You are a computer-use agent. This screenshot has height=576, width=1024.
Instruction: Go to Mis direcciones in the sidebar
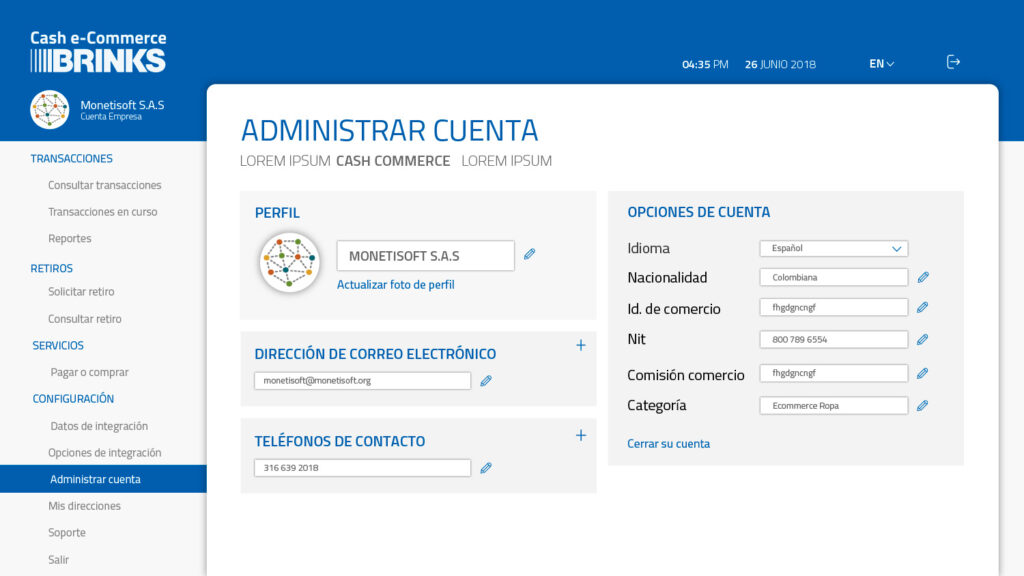(84, 506)
